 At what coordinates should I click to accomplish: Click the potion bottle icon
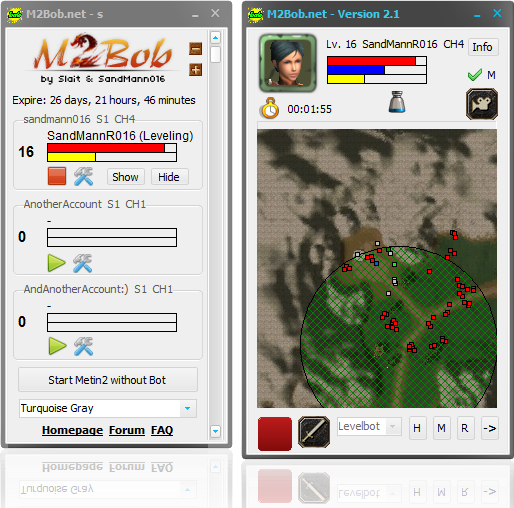(397, 102)
